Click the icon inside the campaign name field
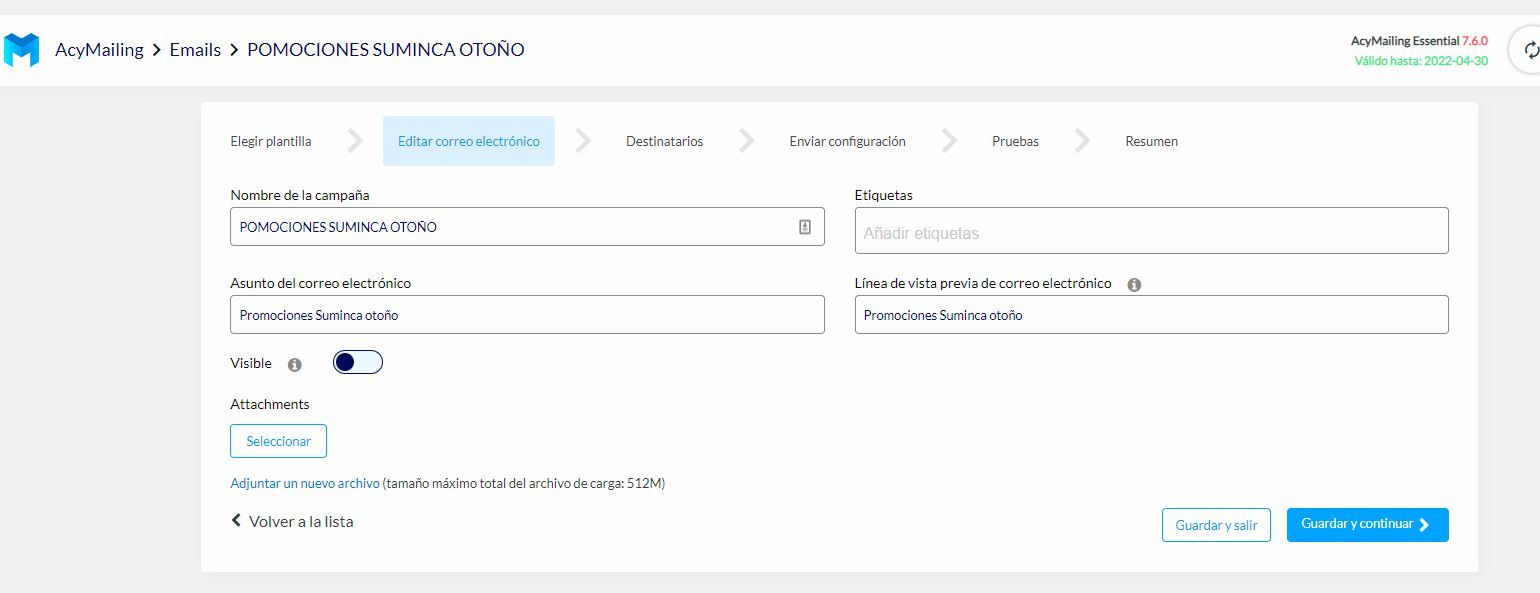This screenshot has height=593, width=1540. [805, 227]
